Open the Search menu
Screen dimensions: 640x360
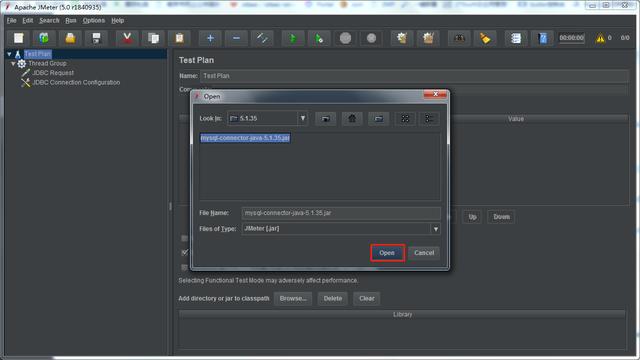(x=49, y=20)
